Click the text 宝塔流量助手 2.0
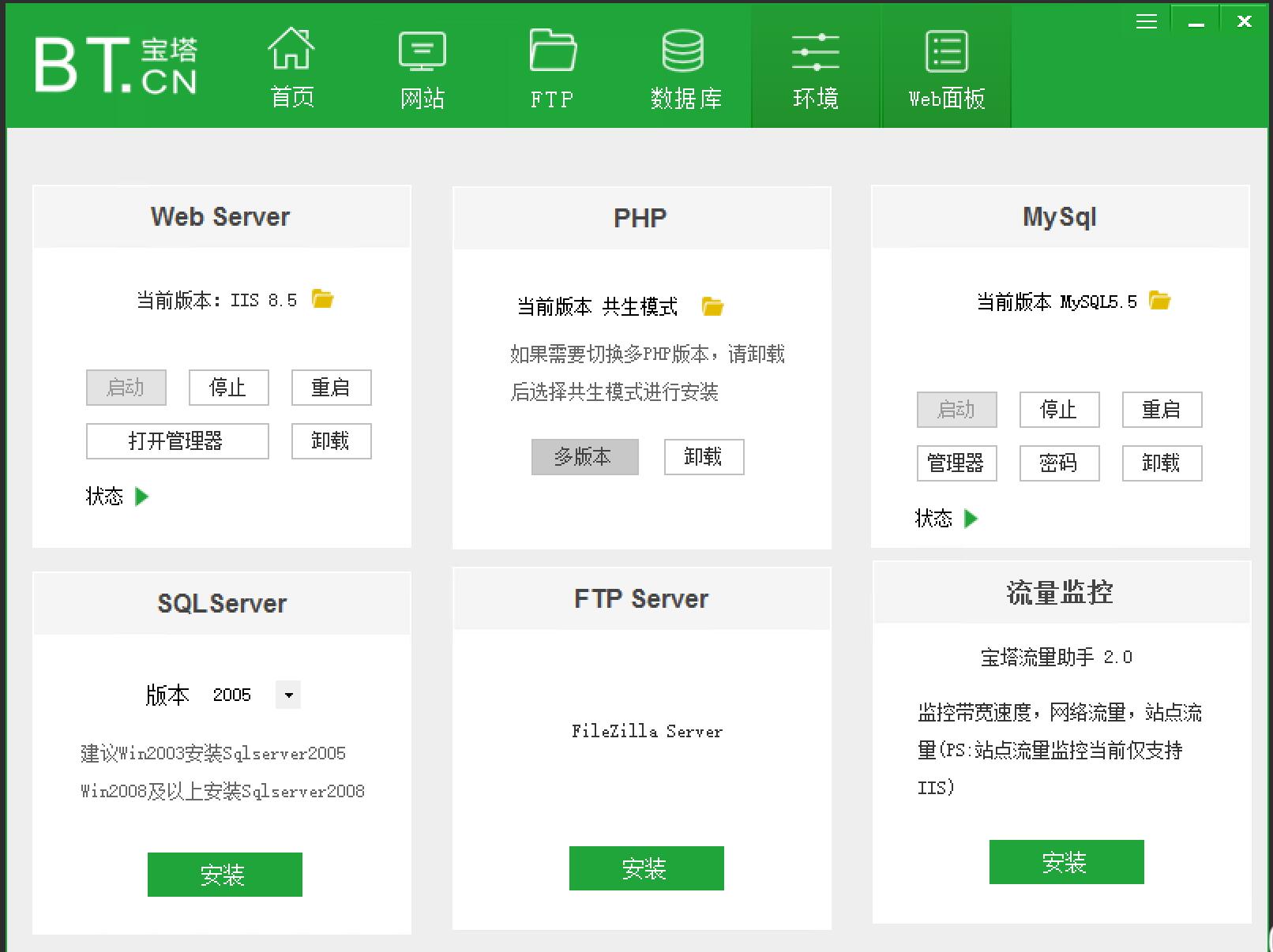Screen dimensions: 1273x952 [1057, 657]
